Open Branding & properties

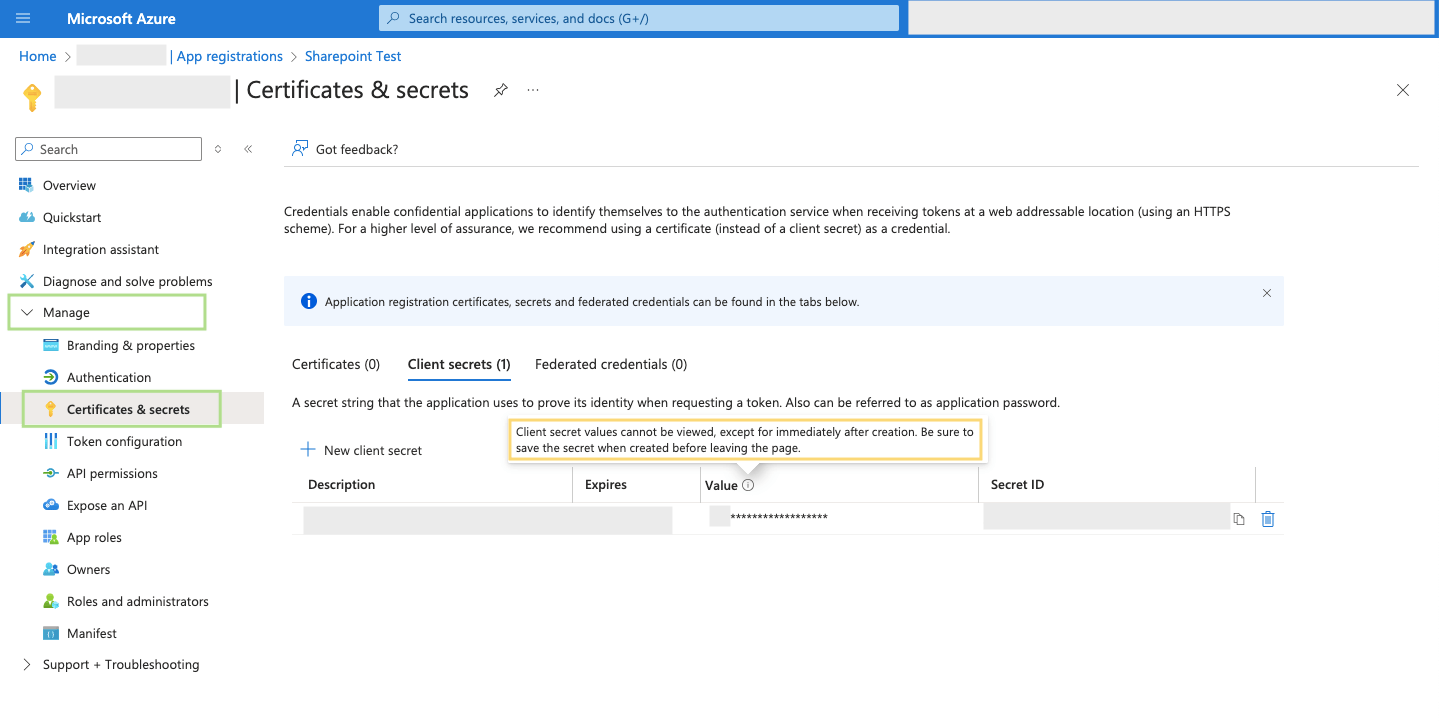(x=131, y=345)
